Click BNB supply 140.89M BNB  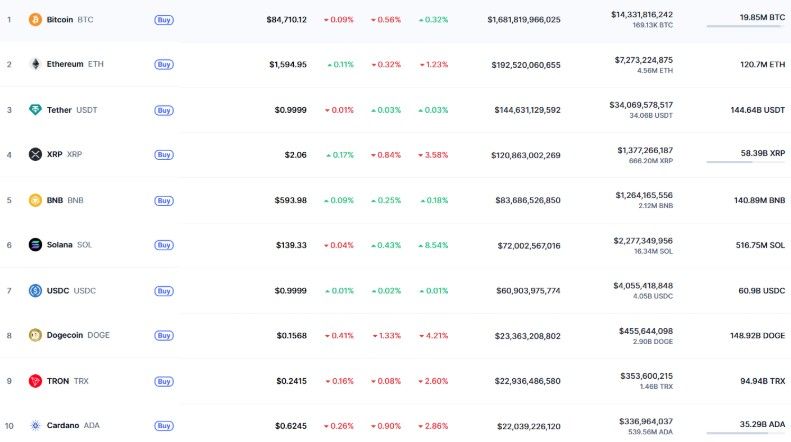click(x=760, y=200)
